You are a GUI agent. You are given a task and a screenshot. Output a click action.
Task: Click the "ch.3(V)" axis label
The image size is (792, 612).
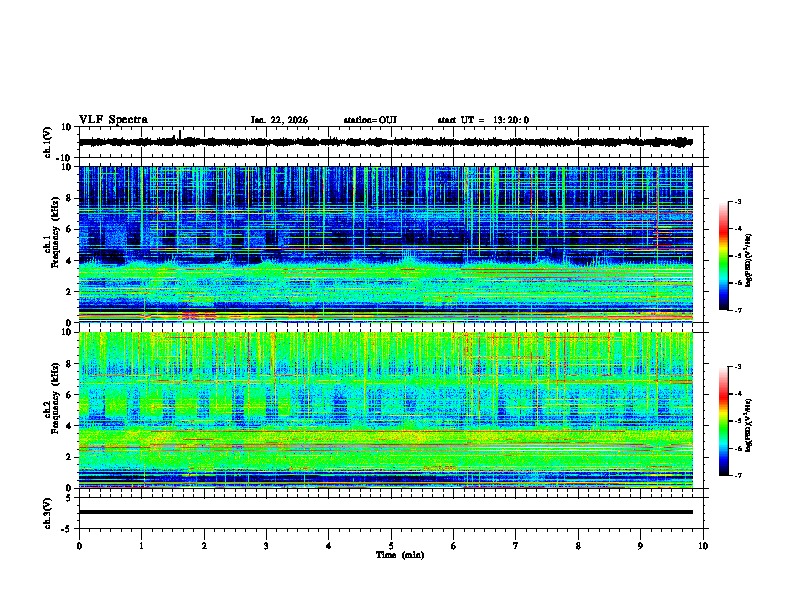point(48,513)
